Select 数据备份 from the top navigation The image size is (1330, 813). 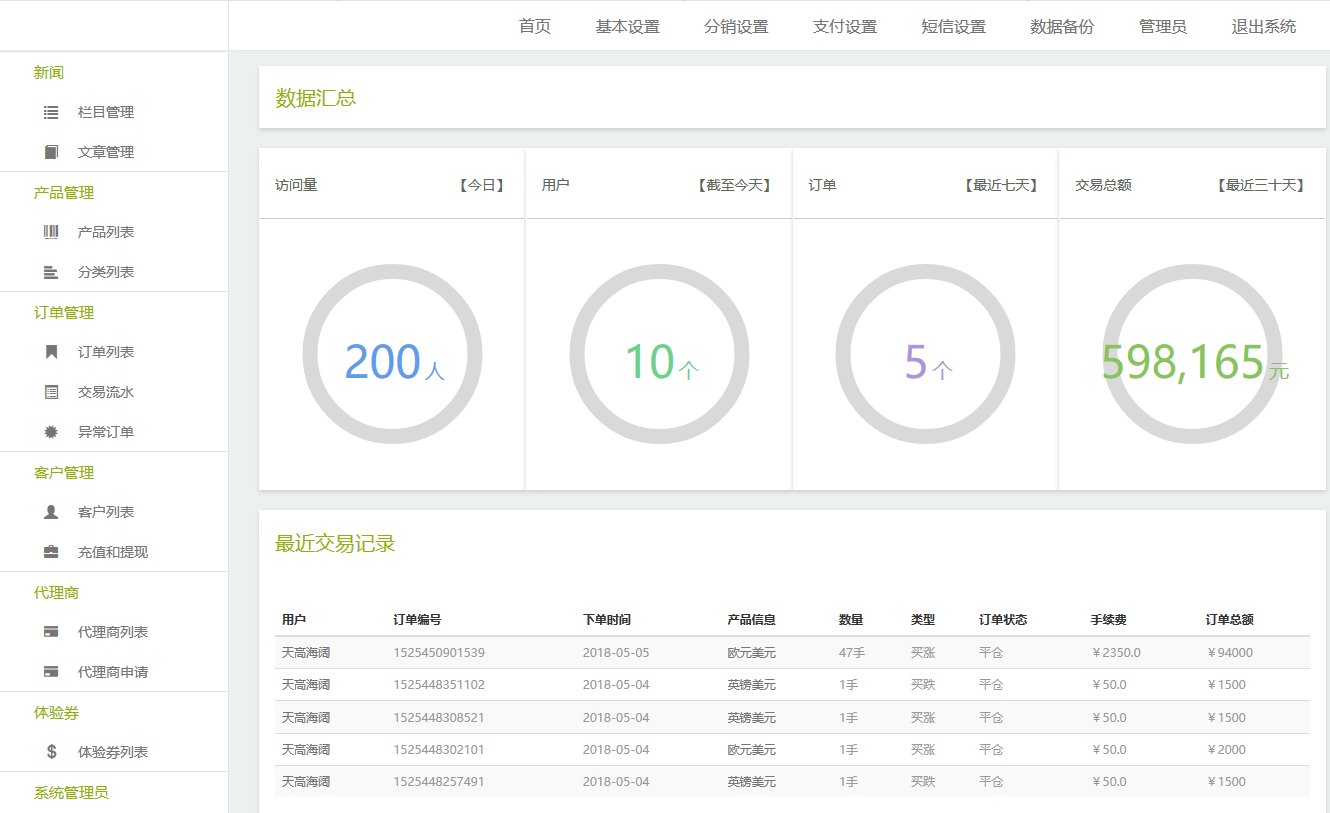click(1062, 26)
